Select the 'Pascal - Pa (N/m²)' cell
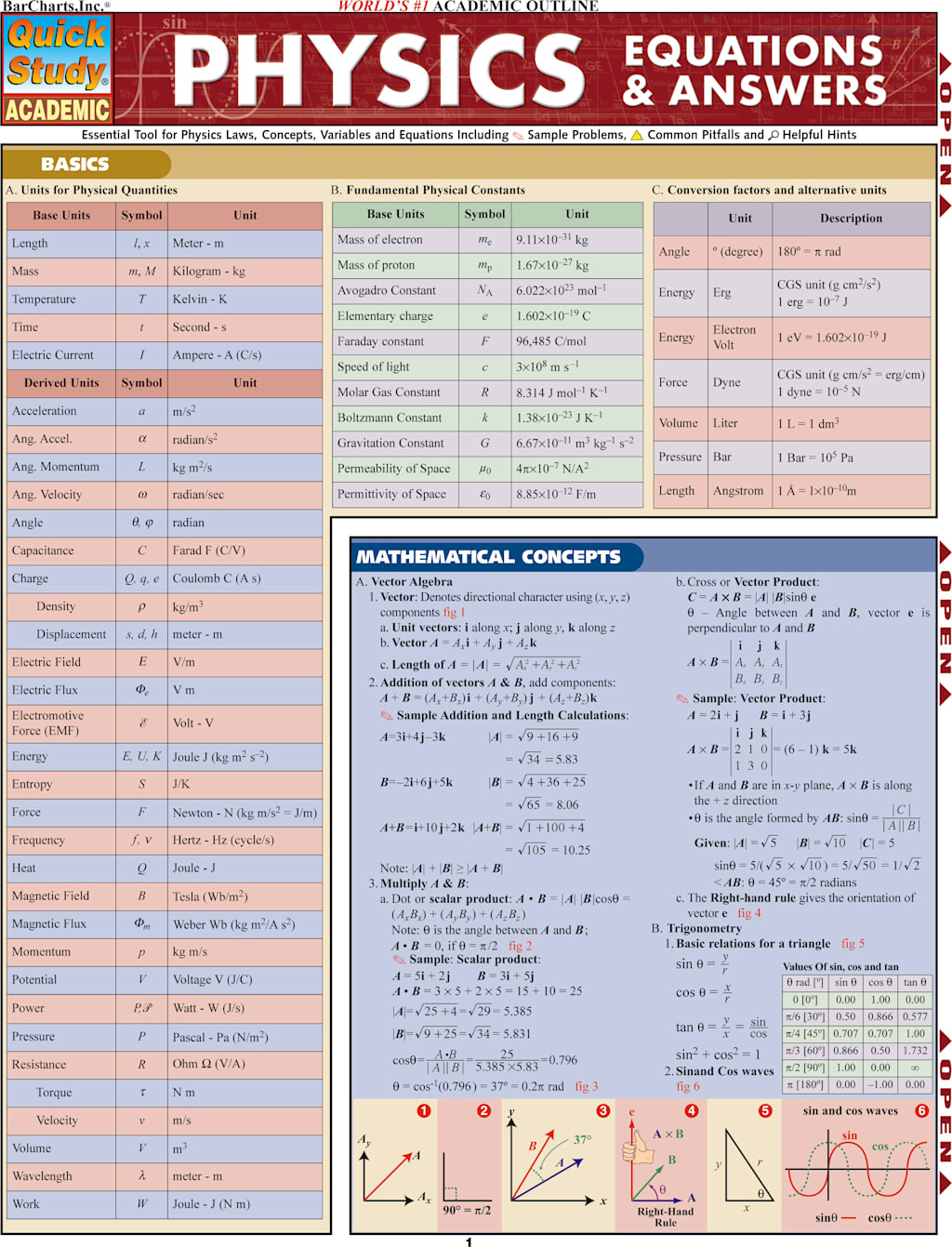The image size is (952, 1247). pyautogui.click(x=245, y=1037)
